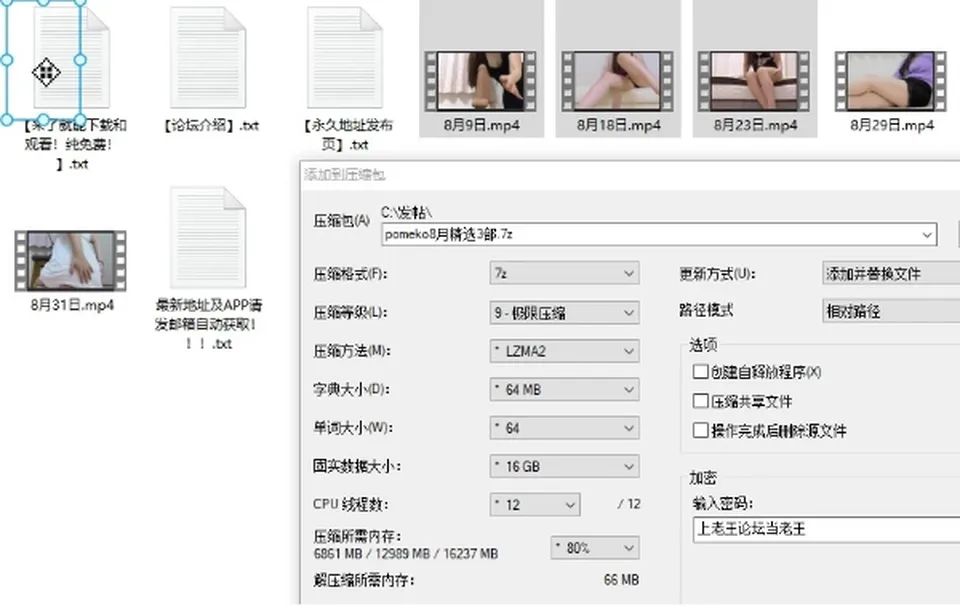
Task: Enable 创建自释放程序 checkbox
Action: (700, 372)
